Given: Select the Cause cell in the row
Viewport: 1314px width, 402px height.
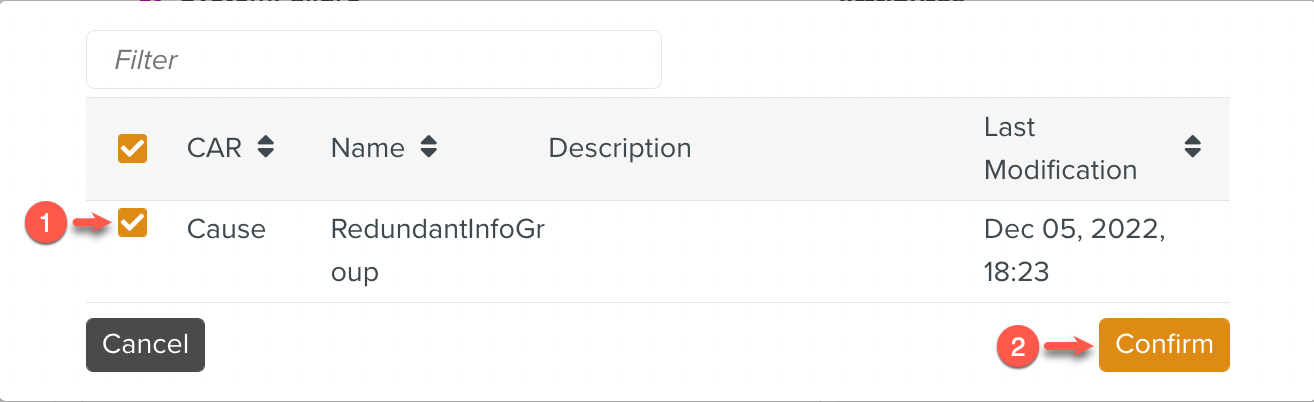Looking at the screenshot, I should point(226,229).
